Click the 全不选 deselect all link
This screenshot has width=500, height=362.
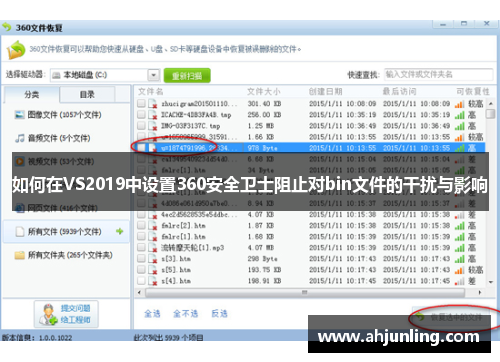click(186, 313)
